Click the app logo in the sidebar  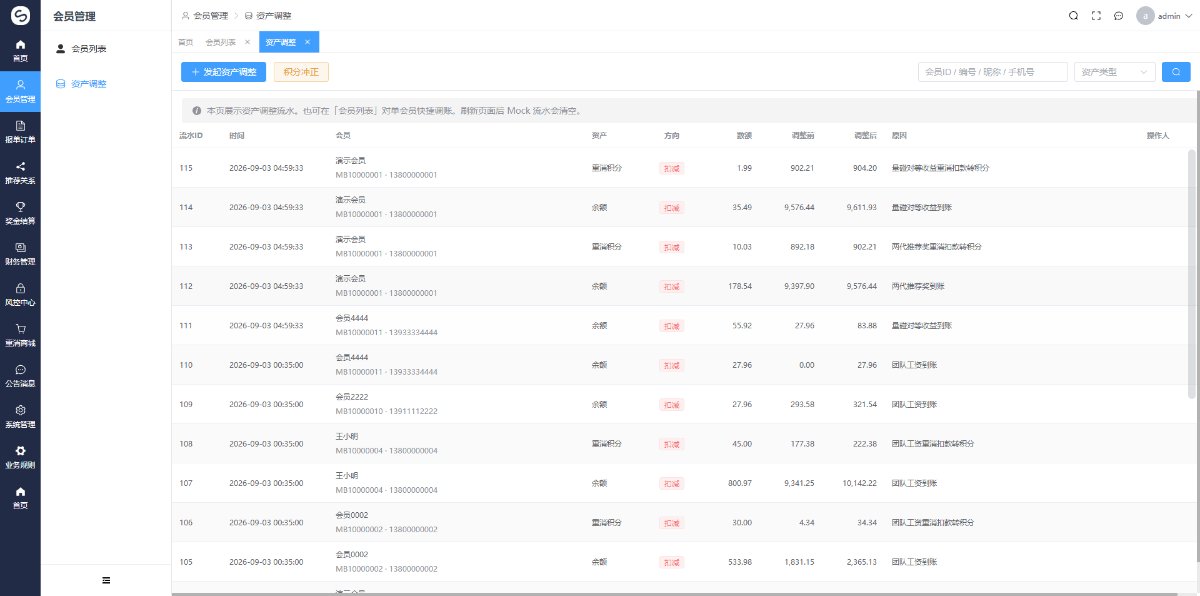20,15
